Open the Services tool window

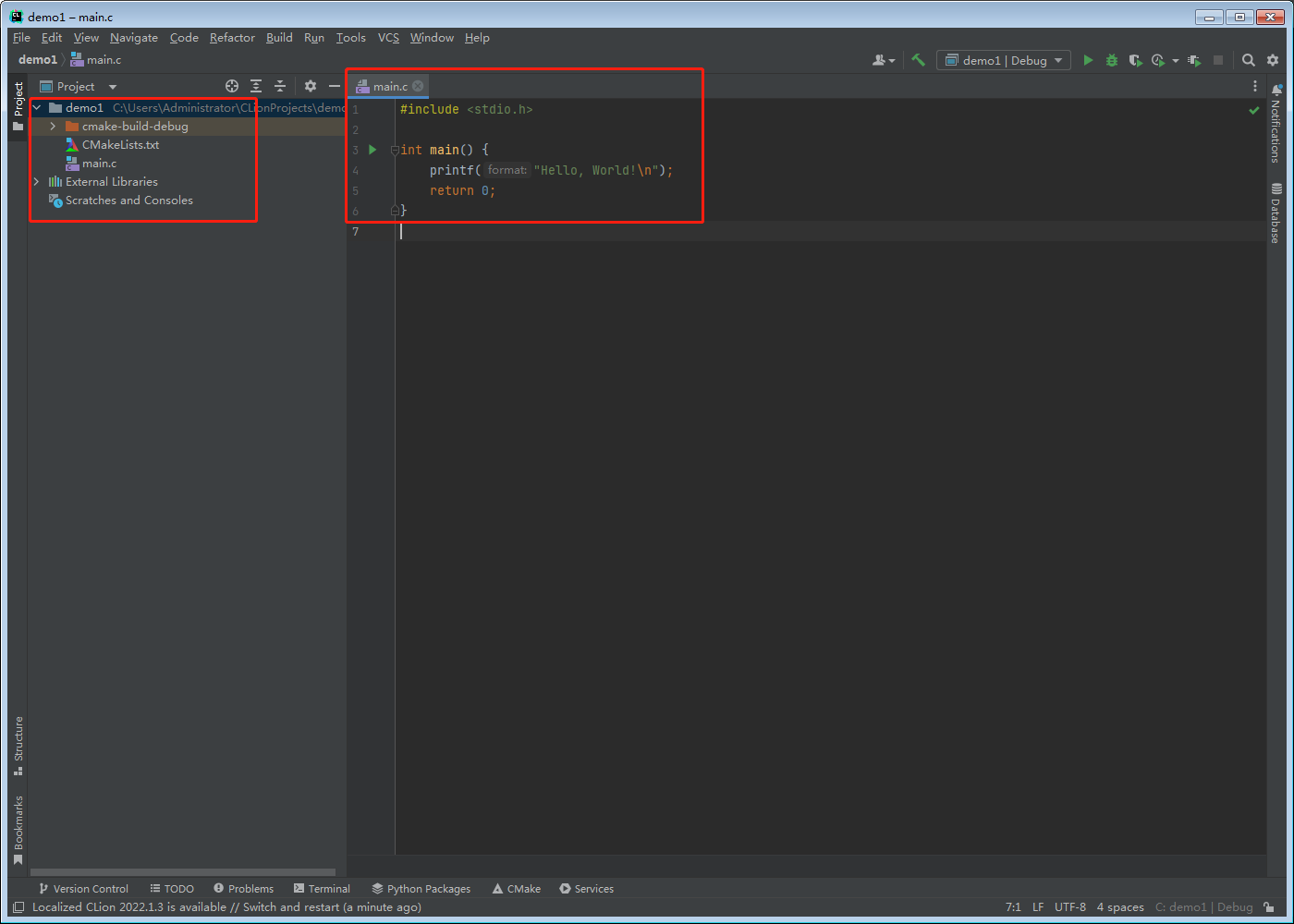click(587, 889)
